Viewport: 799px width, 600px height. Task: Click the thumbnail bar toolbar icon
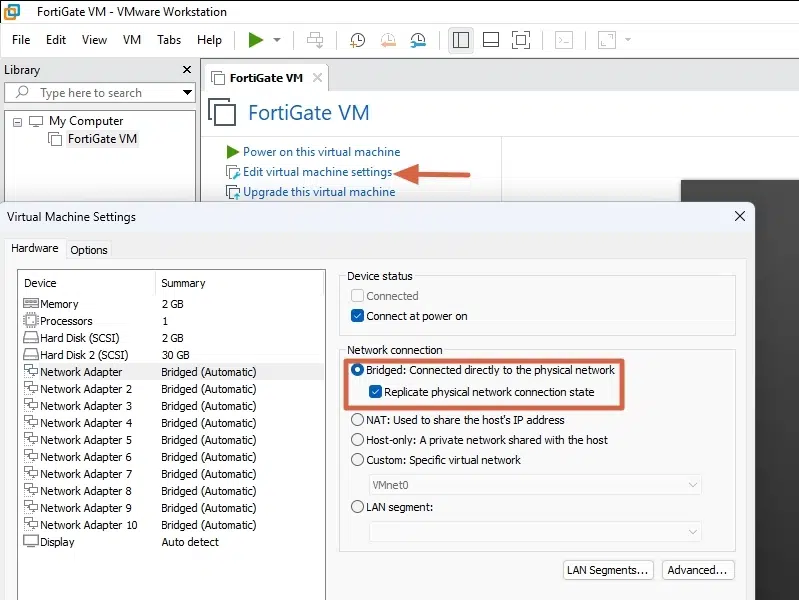[x=490, y=40]
